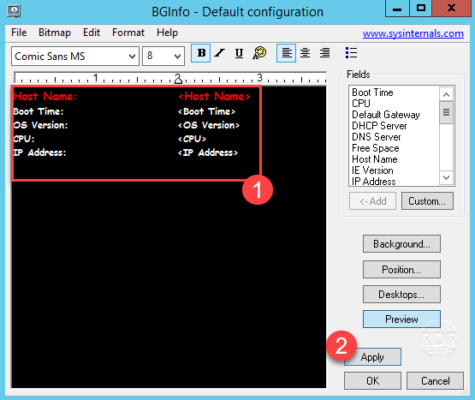Click the '<IP Address>' placeholder in editor
Image resolution: width=475 pixels, height=400 pixels.
tap(208, 153)
